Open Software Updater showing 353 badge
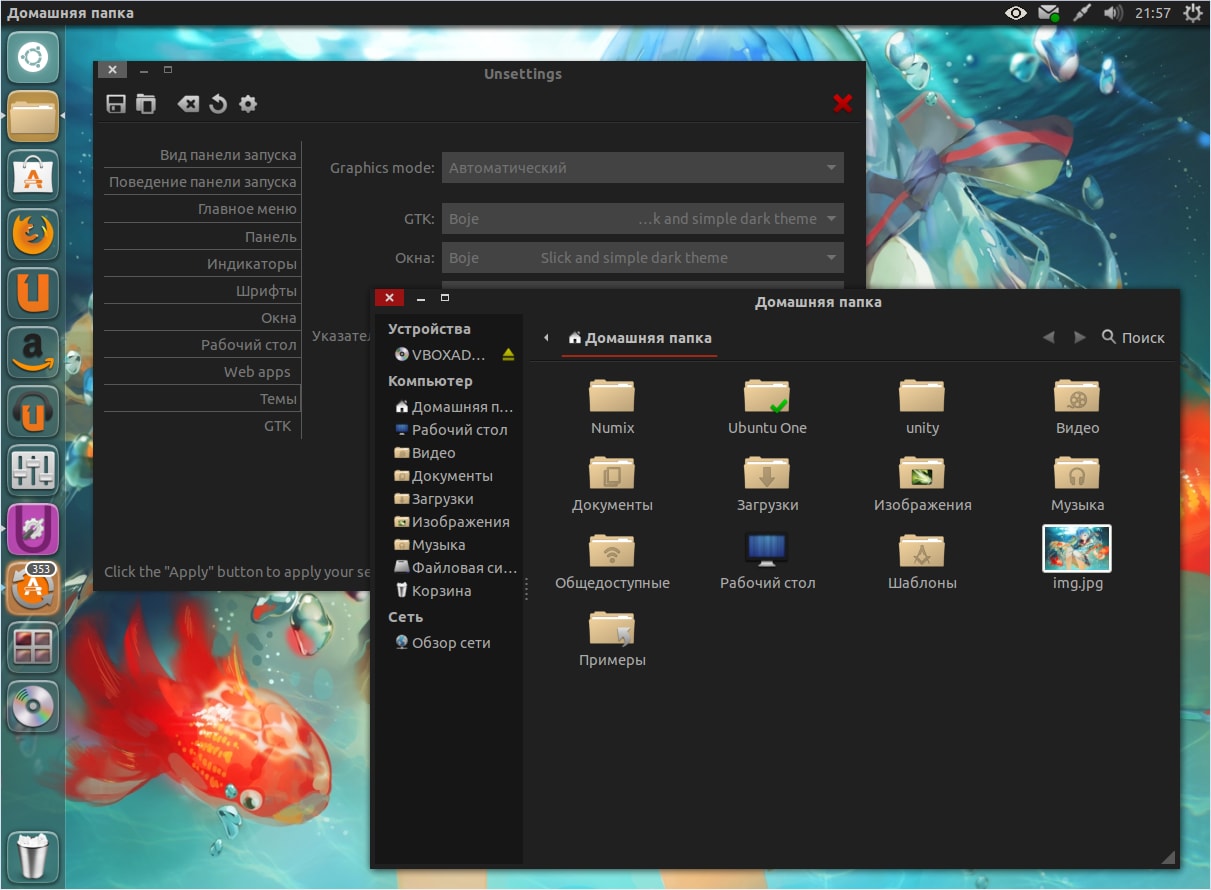This screenshot has width=1211, height=890. pos(33,589)
